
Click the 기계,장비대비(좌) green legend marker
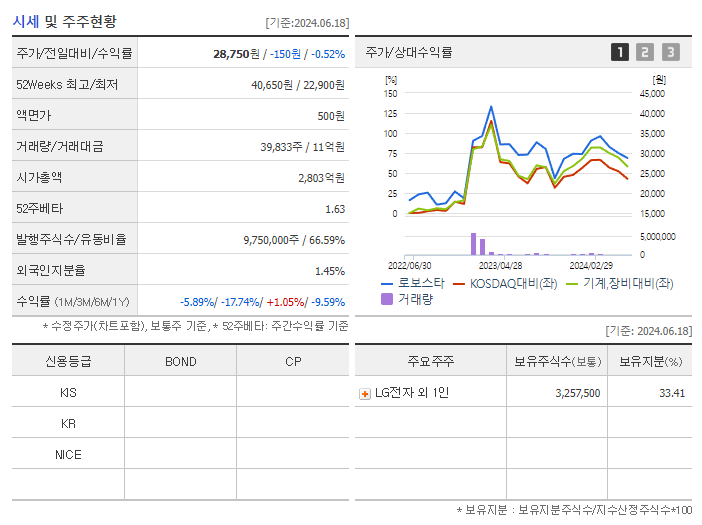click(572, 284)
